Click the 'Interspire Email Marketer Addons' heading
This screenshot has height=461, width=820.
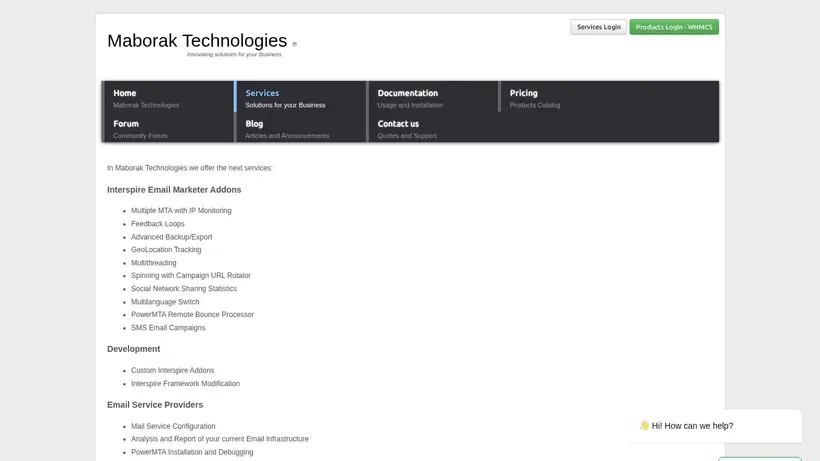click(174, 190)
